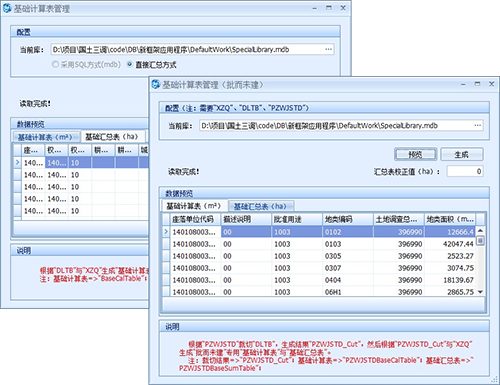Screen dimensions: 500x385
Task: Click the 地类面积 (m... column header
Action: coord(450,219)
